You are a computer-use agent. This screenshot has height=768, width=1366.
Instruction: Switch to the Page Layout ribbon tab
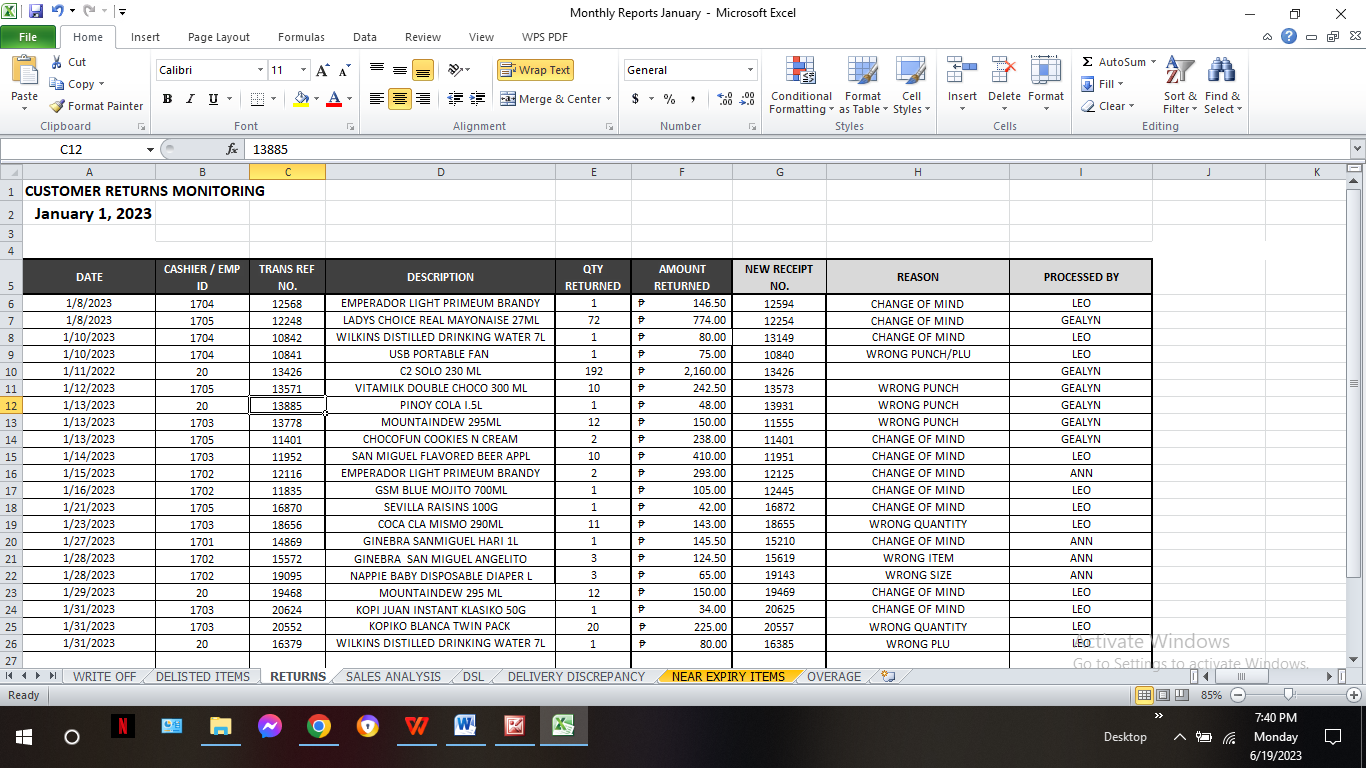[x=219, y=37]
